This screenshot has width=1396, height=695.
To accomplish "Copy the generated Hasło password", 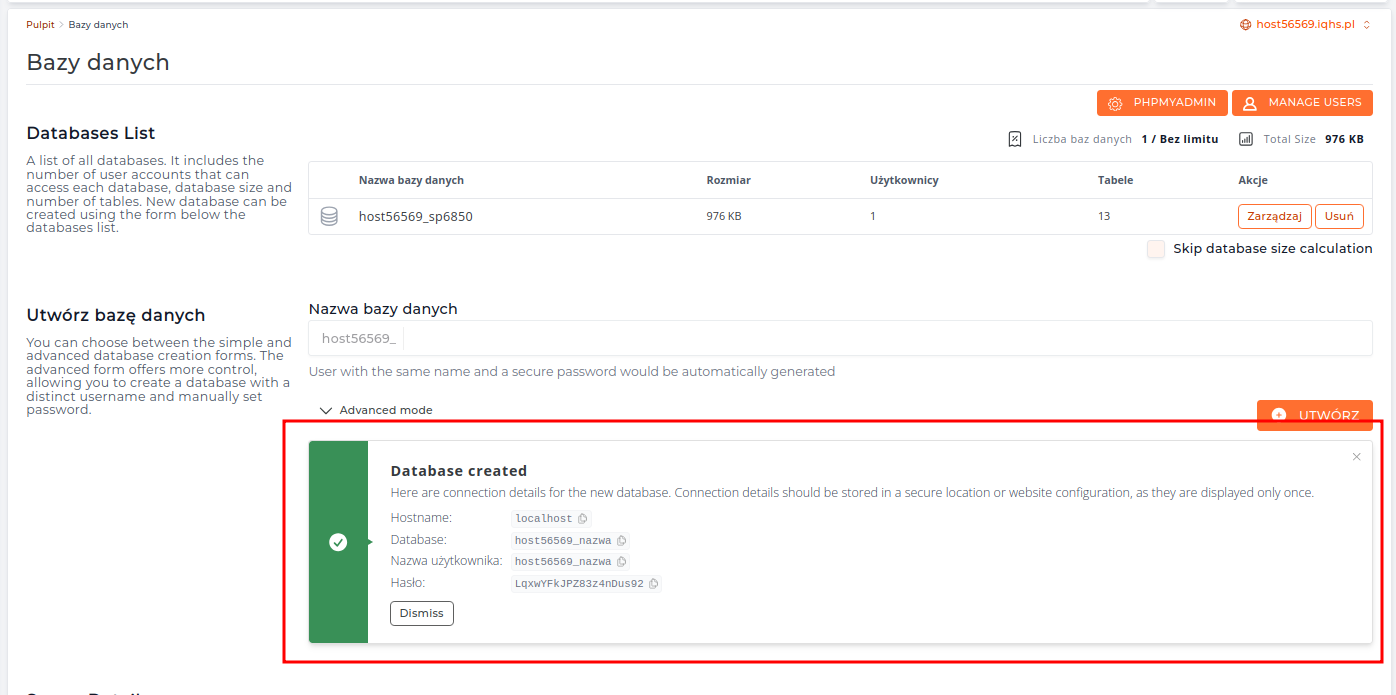I will pos(653,584).
